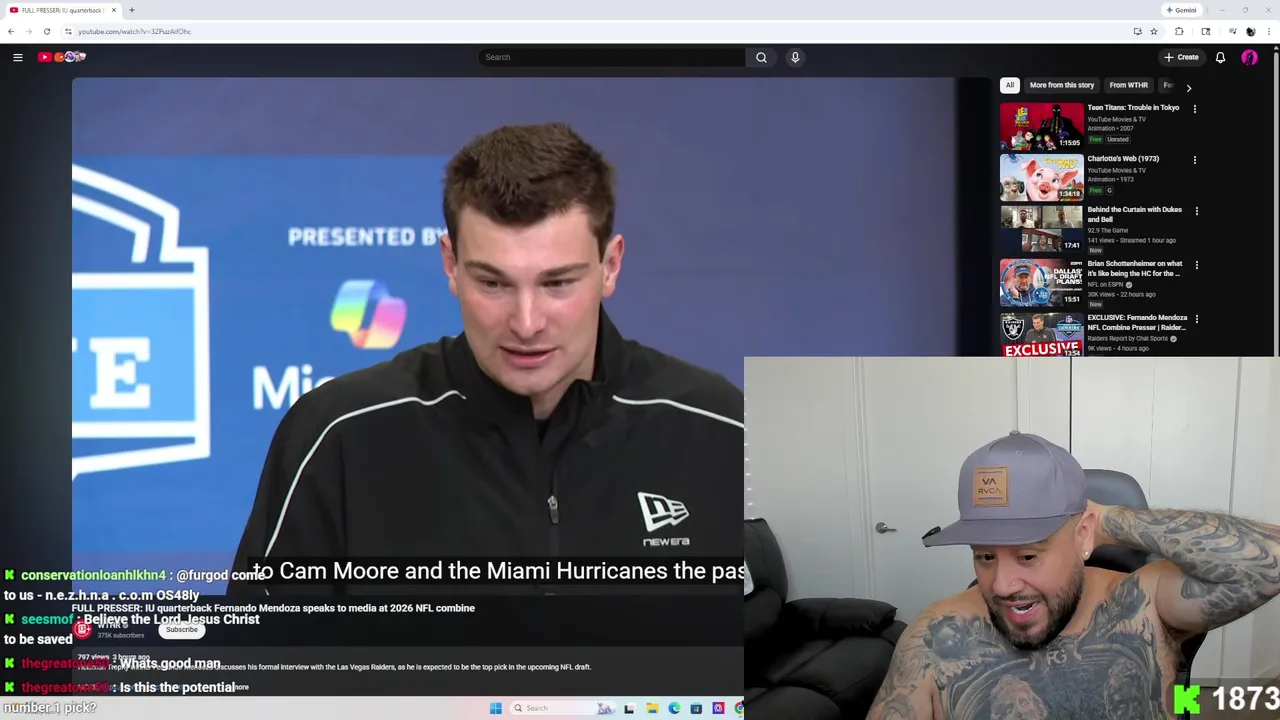Close the FULL PRESSER browser tab
The image size is (1280, 720).
(x=114, y=10)
